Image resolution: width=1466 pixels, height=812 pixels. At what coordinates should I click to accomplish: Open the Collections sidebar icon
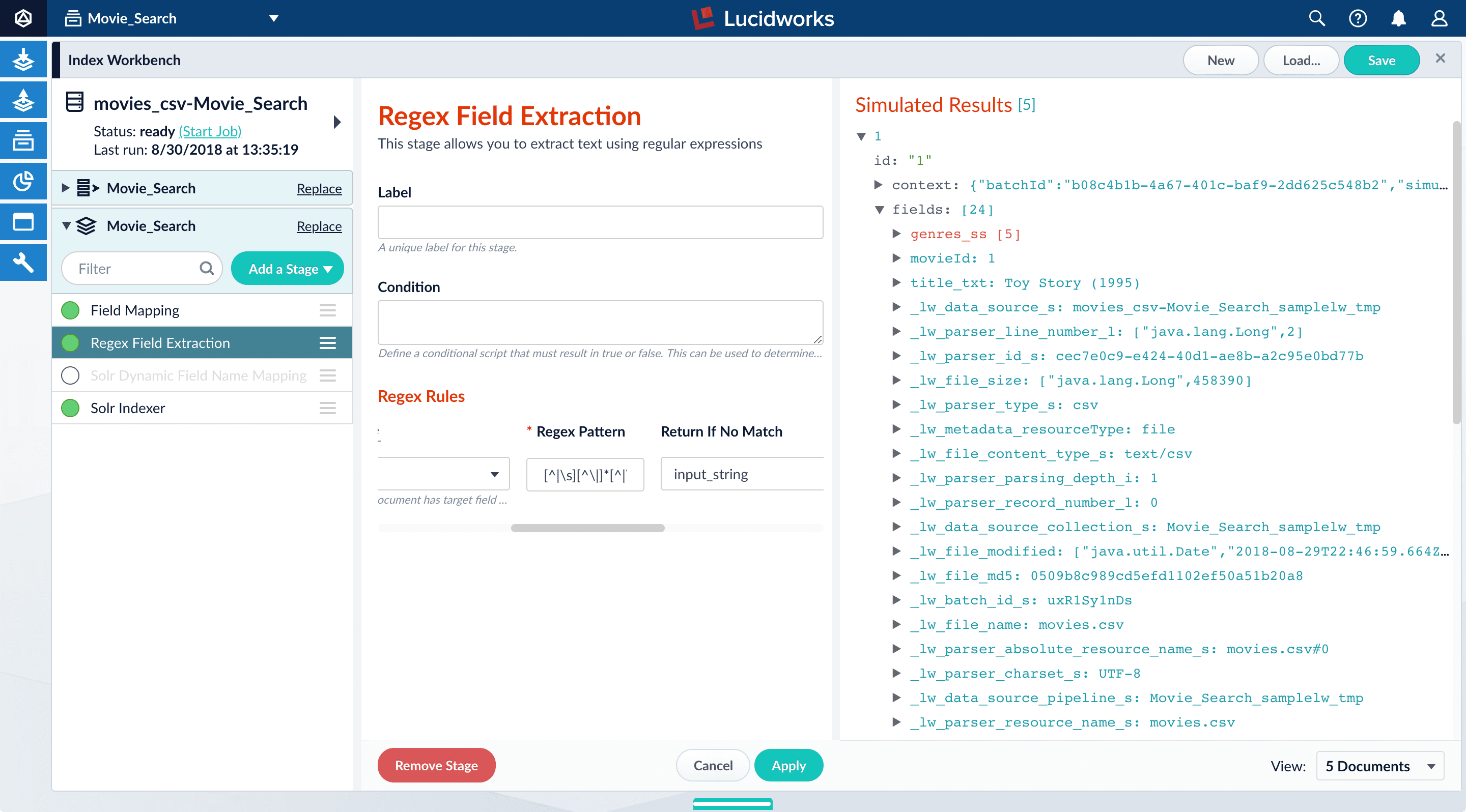click(x=23, y=140)
